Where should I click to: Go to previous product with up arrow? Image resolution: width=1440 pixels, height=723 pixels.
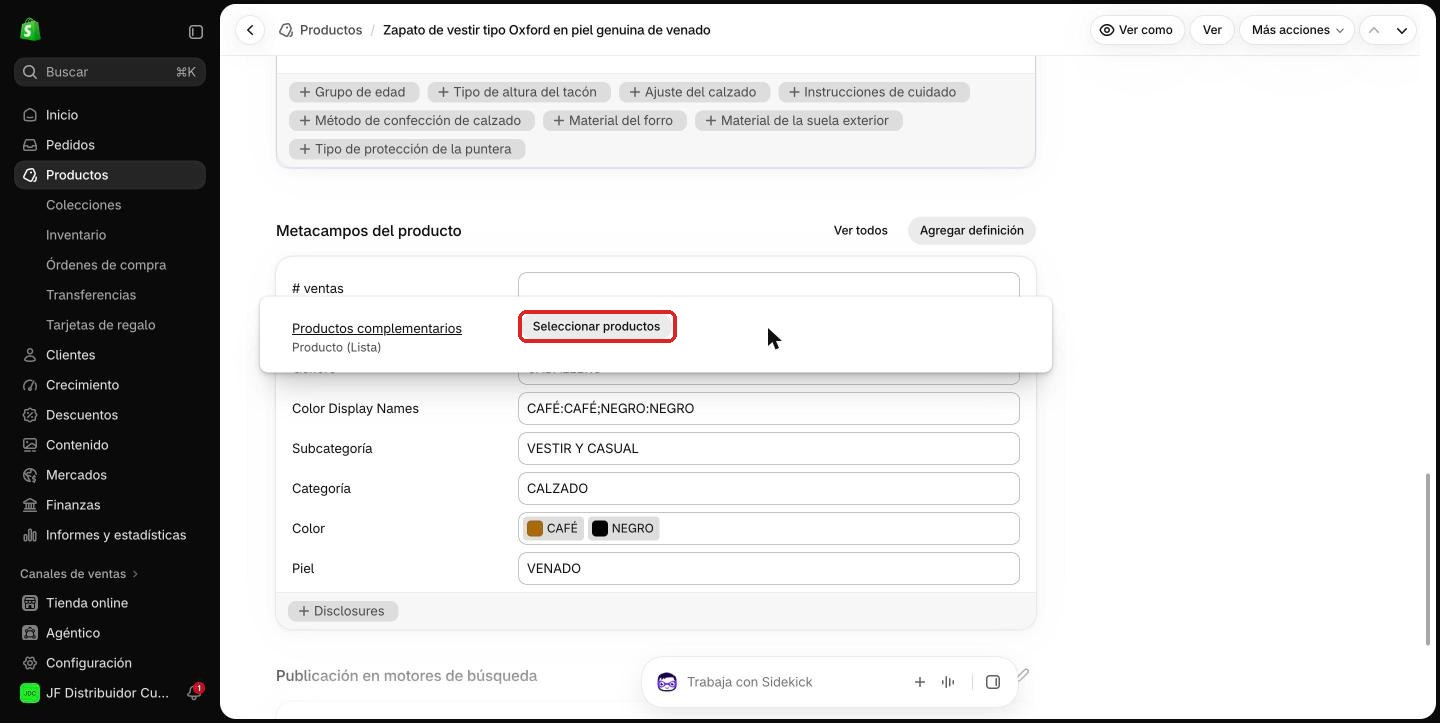click(1374, 30)
